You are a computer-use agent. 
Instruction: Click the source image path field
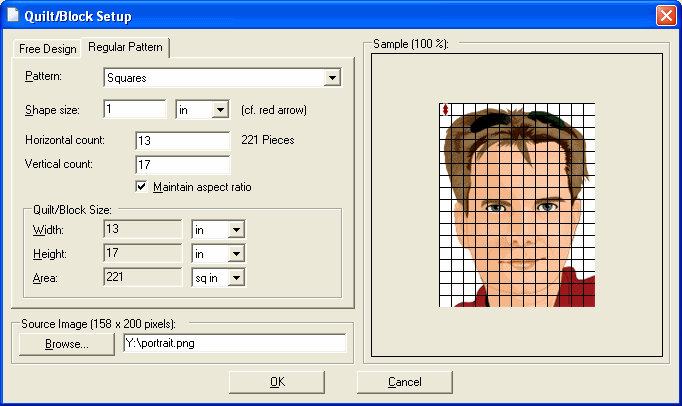pos(235,343)
